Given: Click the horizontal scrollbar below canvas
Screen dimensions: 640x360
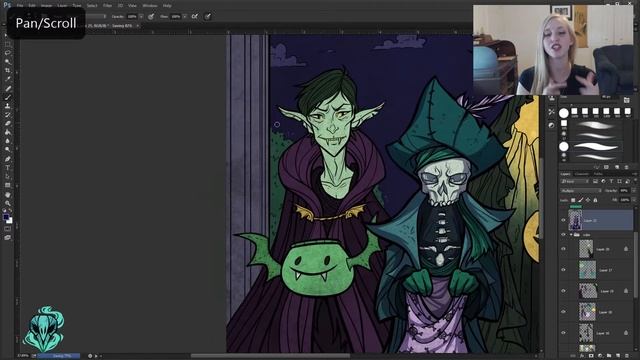Looking at the screenshot, I should (x=270, y=356).
